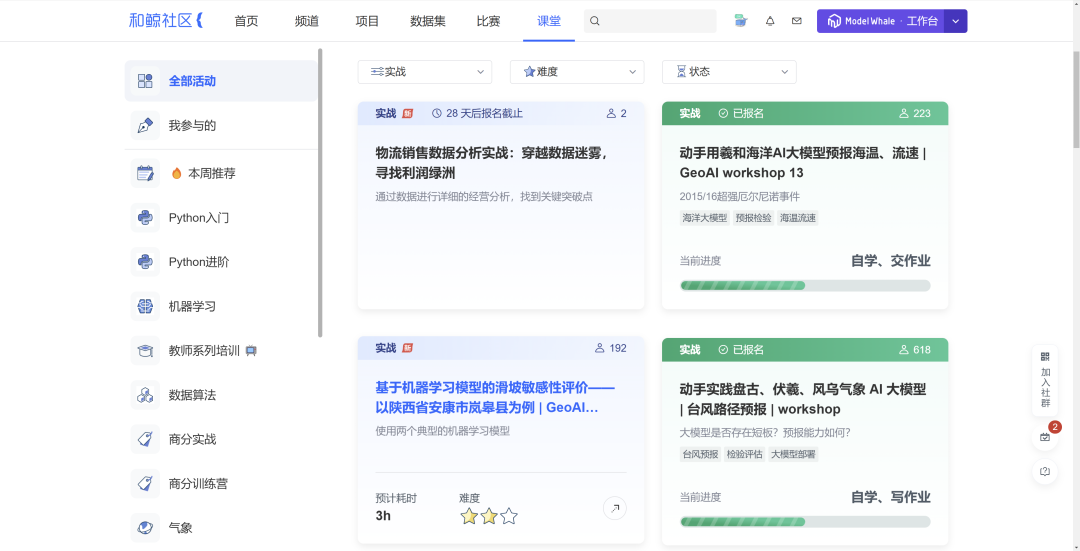Click the 28 天后报名截止 text
This screenshot has height=551, width=1080.
pos(484,114)
